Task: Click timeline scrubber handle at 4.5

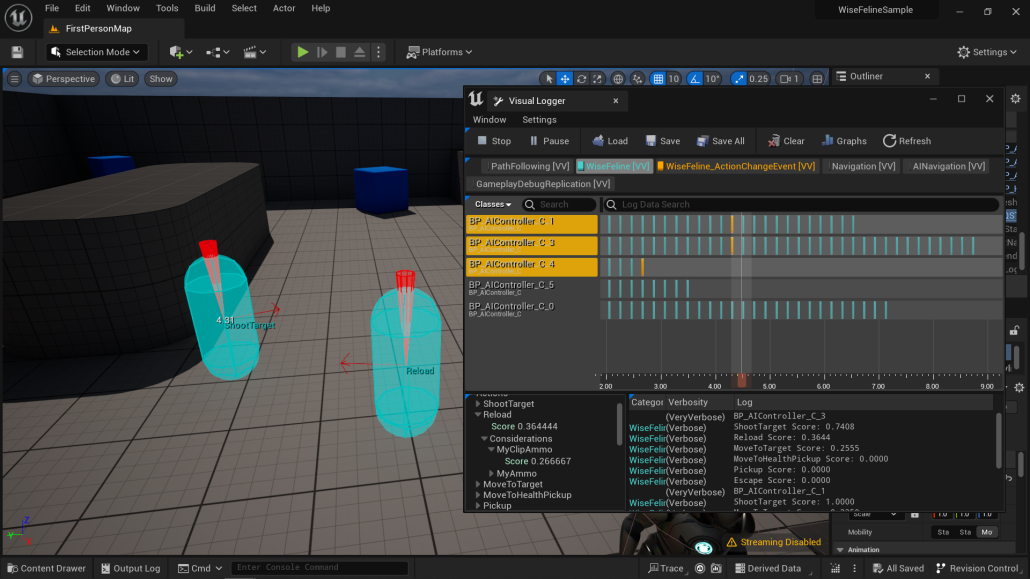Action: coord(742,381)
